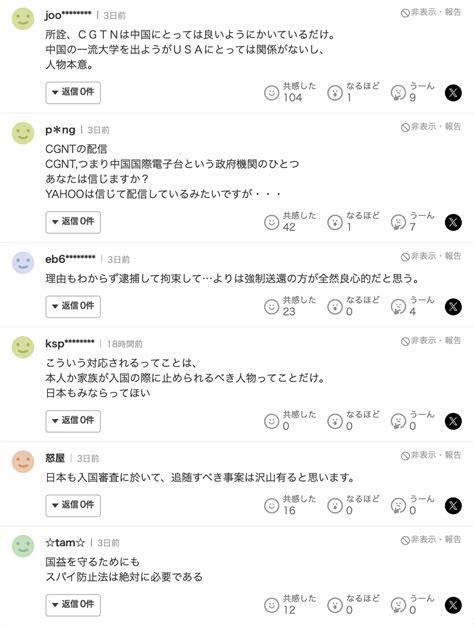Open ☆tam☆ username profile
Image resolution: width=474 pixels, height=625 pixels.
pyautogui.click(x=65, y=542)
